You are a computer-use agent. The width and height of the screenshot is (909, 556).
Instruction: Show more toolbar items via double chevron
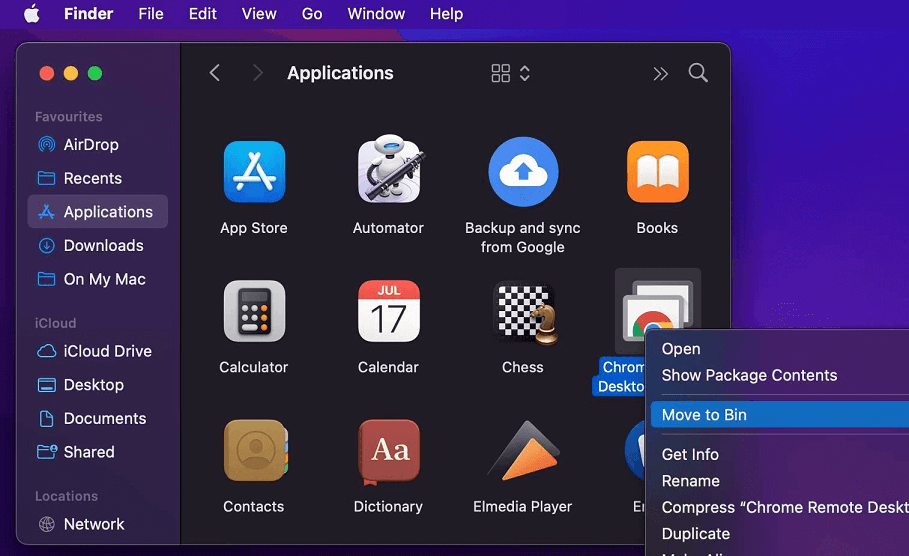coord(660,74)
